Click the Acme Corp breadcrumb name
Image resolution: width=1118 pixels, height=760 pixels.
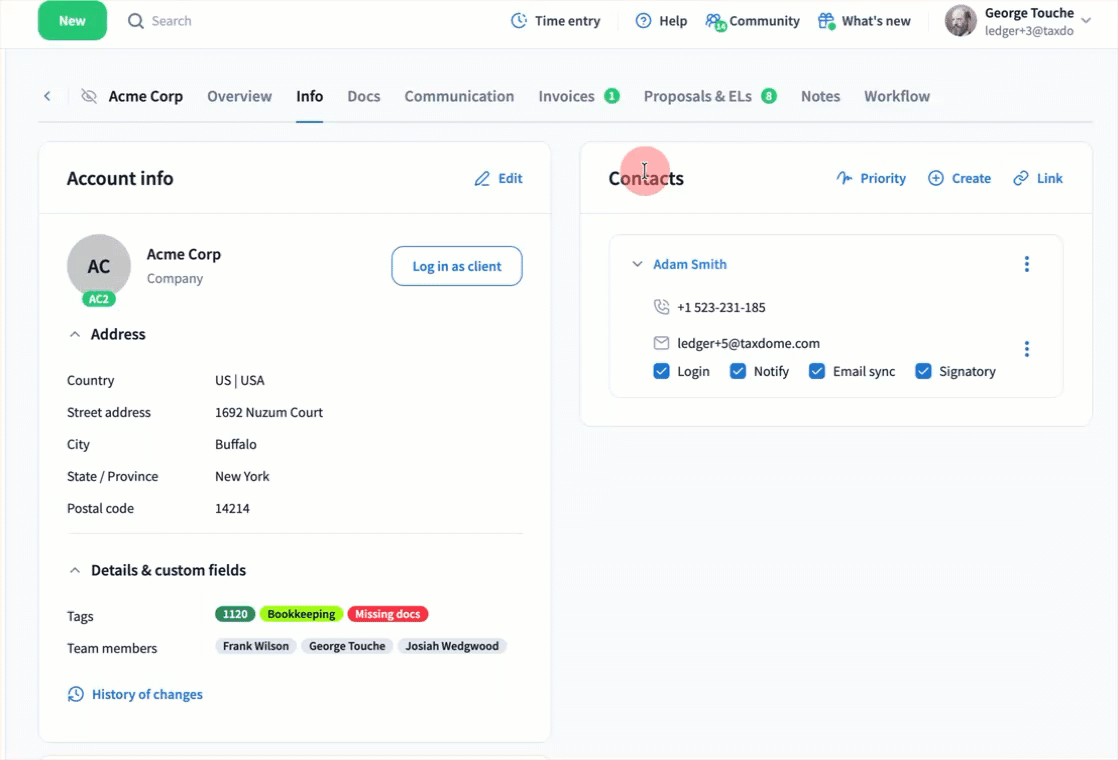pos(145,96)
